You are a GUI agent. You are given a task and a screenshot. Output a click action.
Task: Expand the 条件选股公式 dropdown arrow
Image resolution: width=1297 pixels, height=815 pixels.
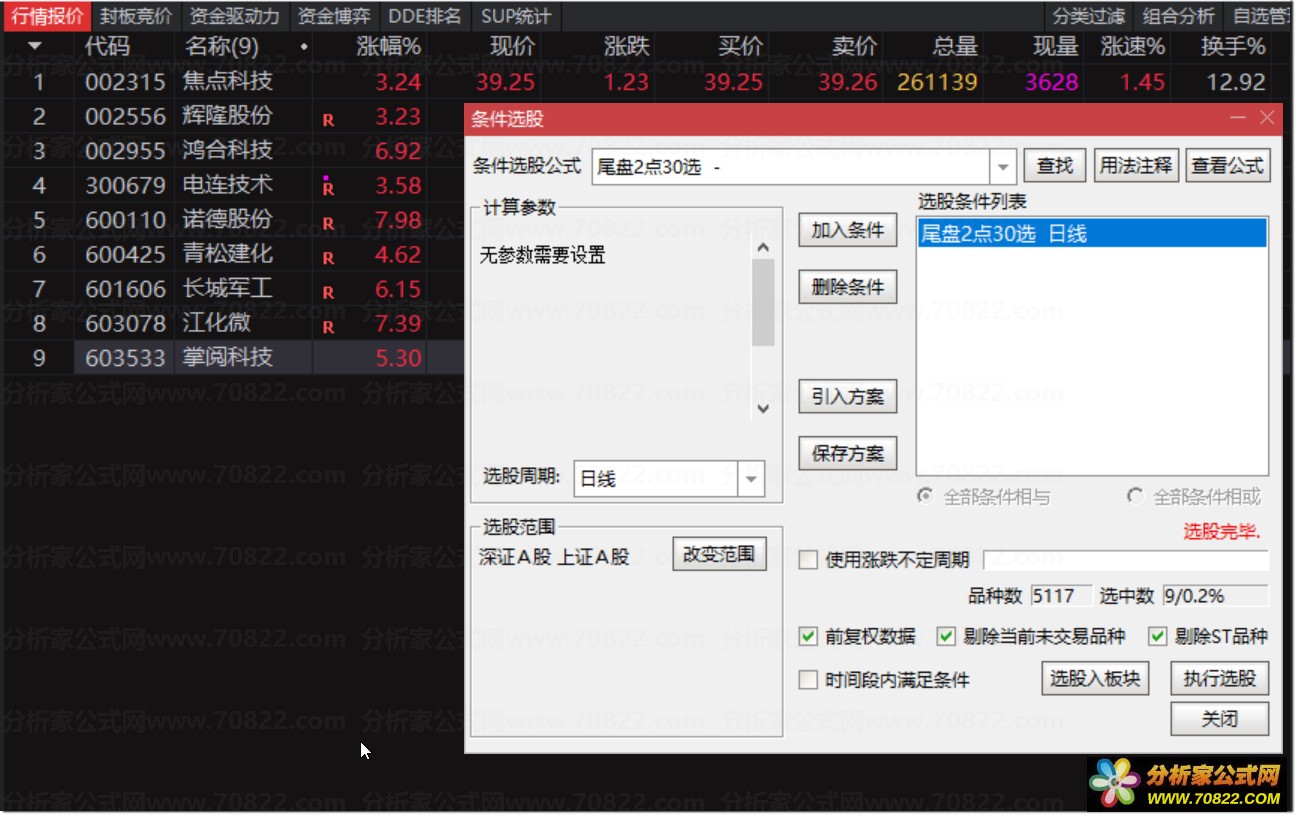(x=1003, y=167)
